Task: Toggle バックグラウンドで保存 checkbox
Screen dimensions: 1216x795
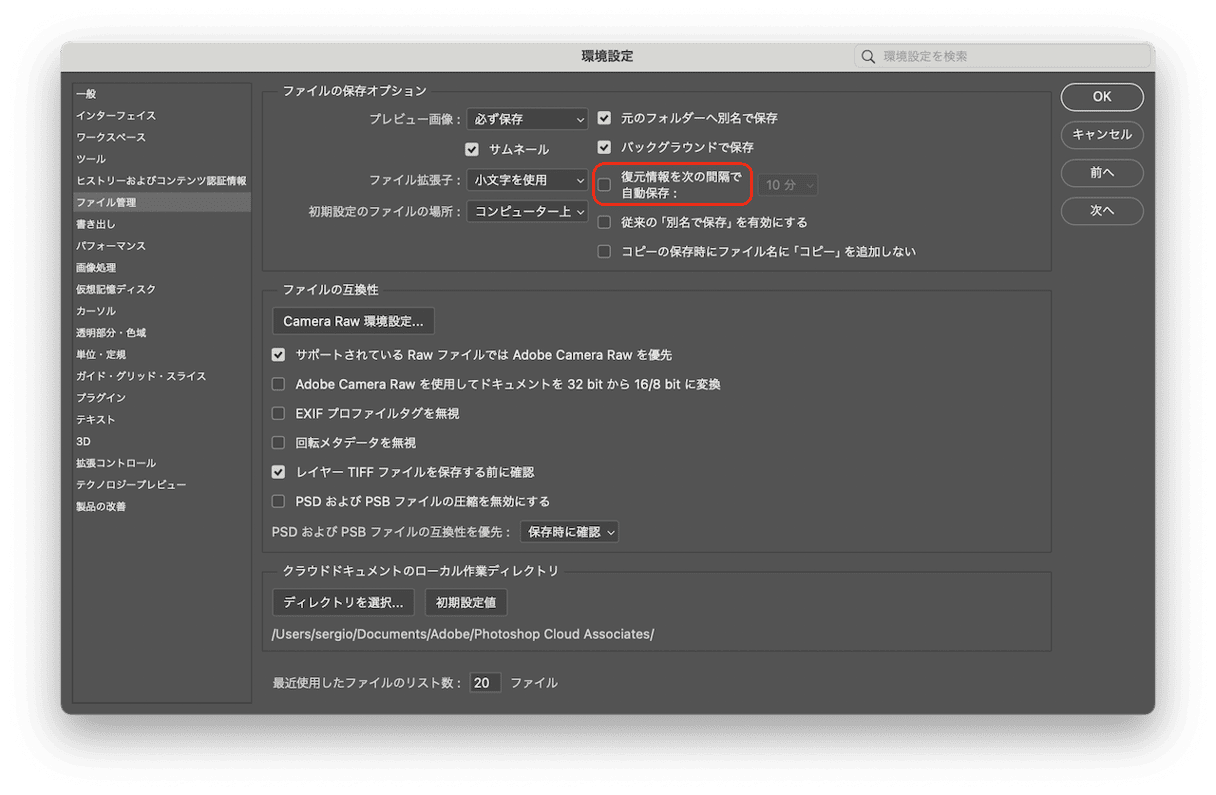Action: (x=604, y=147)
